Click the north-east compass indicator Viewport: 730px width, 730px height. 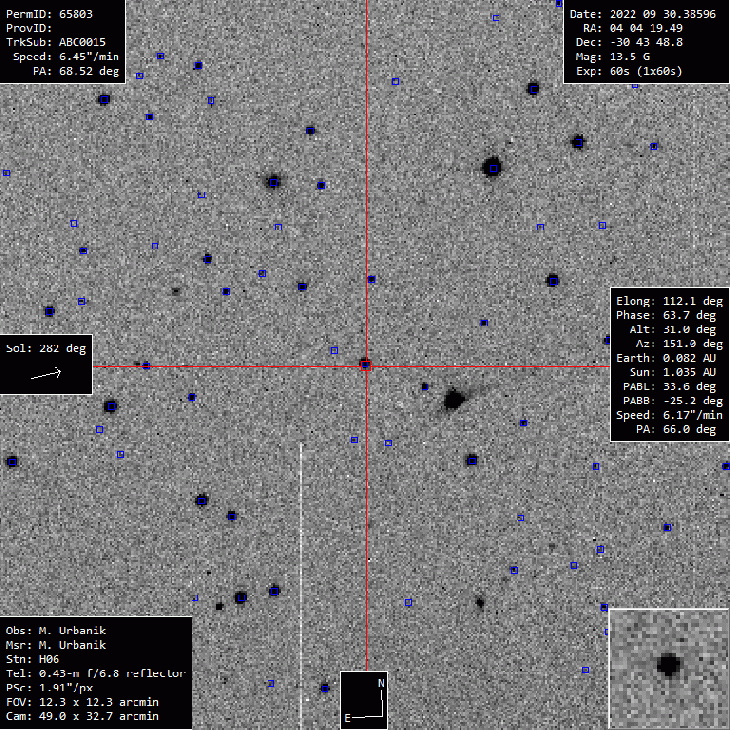pyautogui.click(x=363, y=700)
